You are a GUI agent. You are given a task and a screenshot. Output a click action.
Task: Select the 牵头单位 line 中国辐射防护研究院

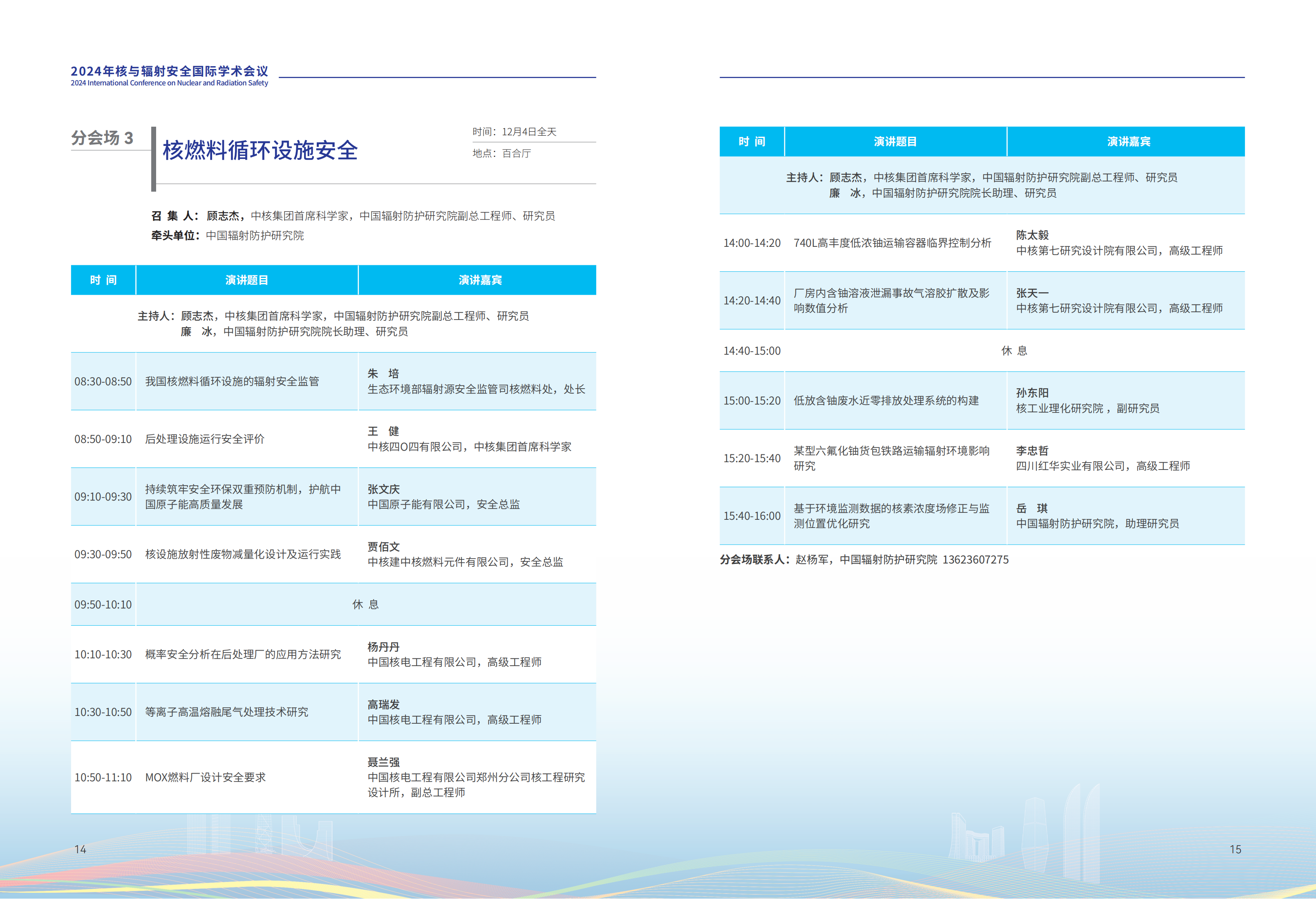point(228,235)
